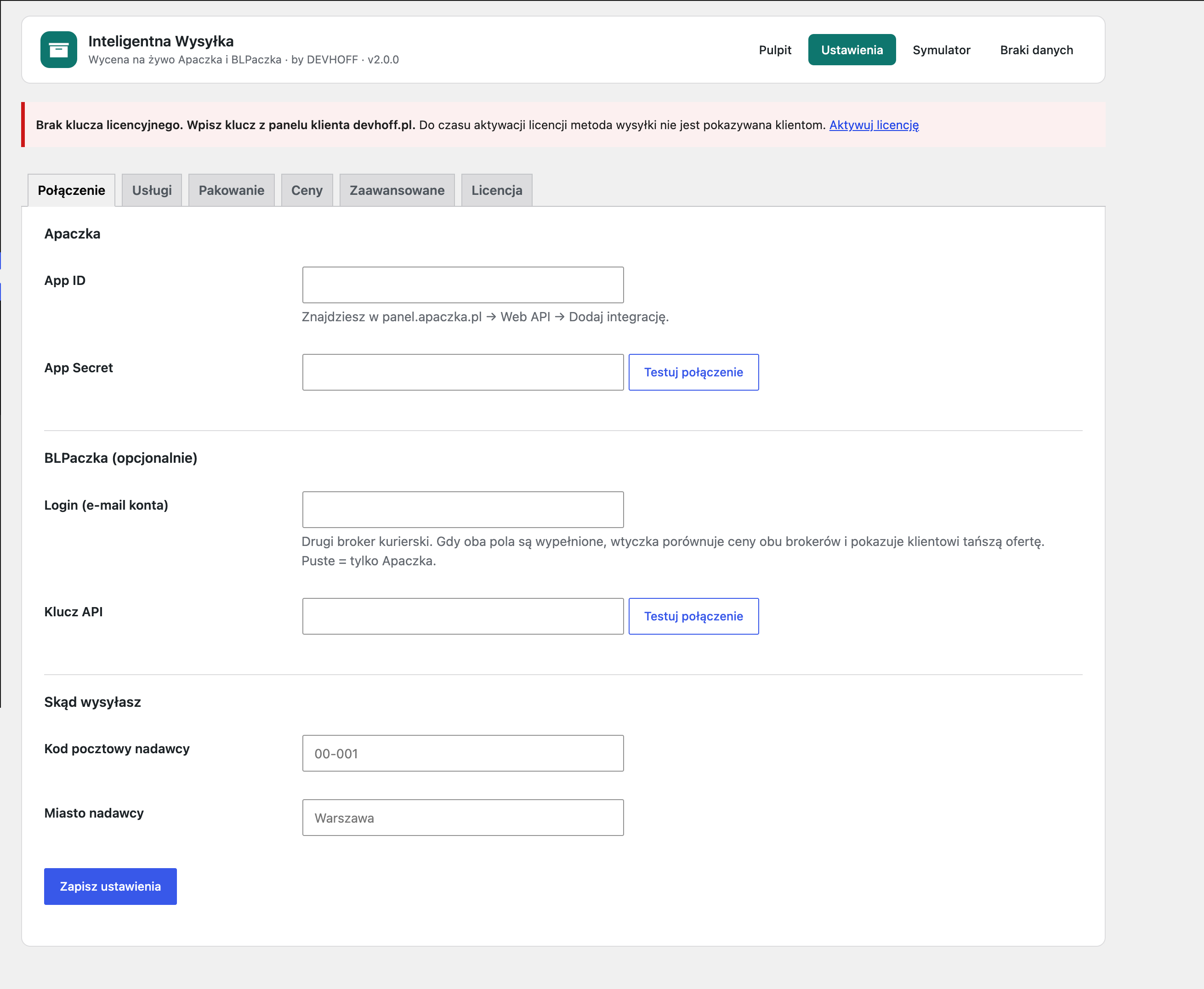Click the "App ID" field label
This screenshot has height=989, width=1204.
[x=65, y=280]
